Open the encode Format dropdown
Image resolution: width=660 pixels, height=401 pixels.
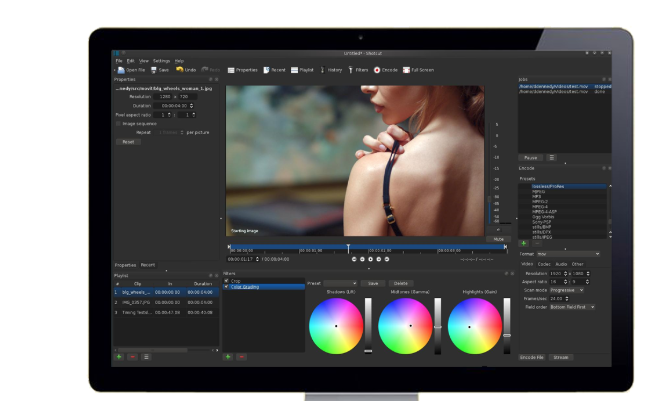click(x=568, y=254)
